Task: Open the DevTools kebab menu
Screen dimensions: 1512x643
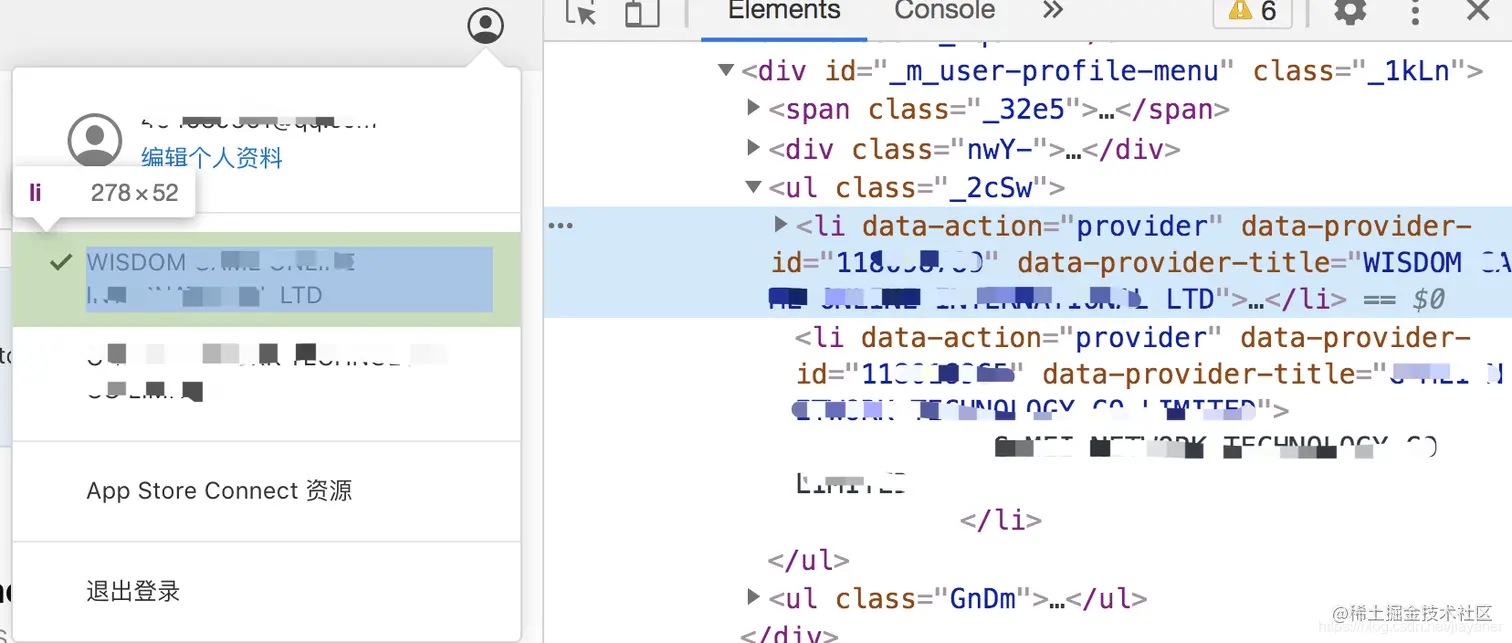Action: 1415,12
